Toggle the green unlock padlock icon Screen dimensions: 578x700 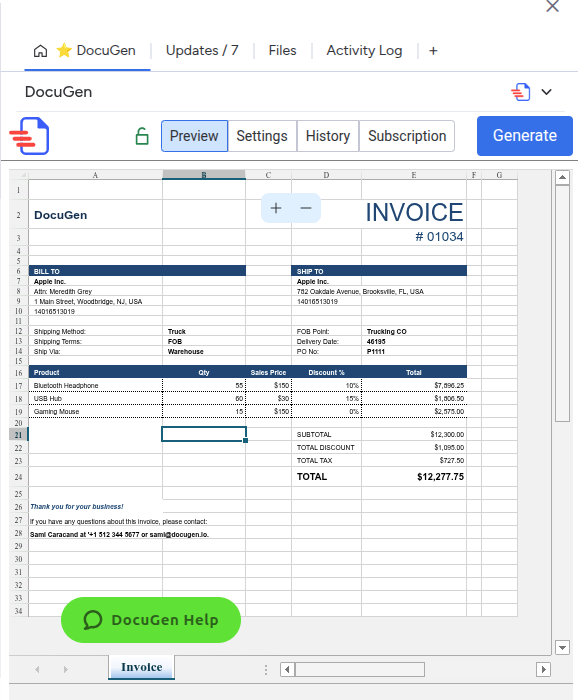click(142, 136)
